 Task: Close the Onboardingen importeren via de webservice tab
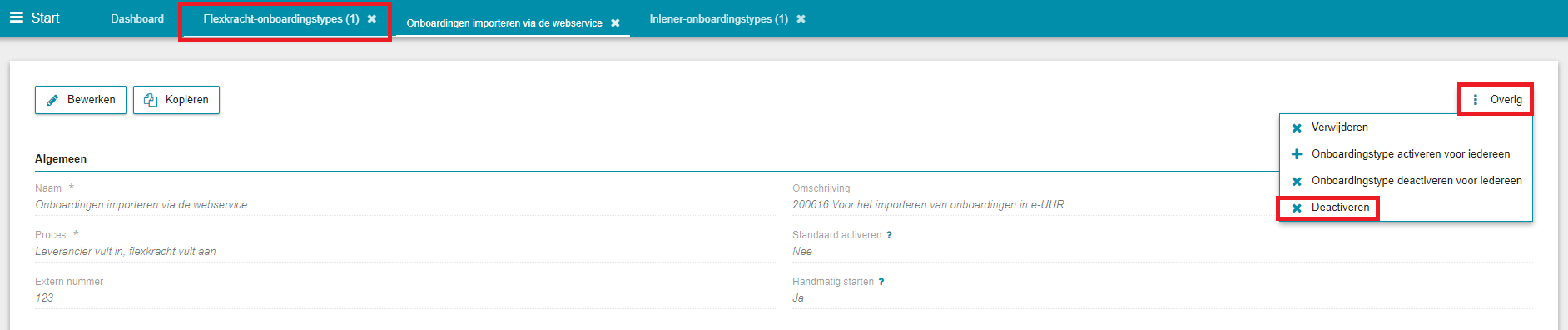[615, 23]
